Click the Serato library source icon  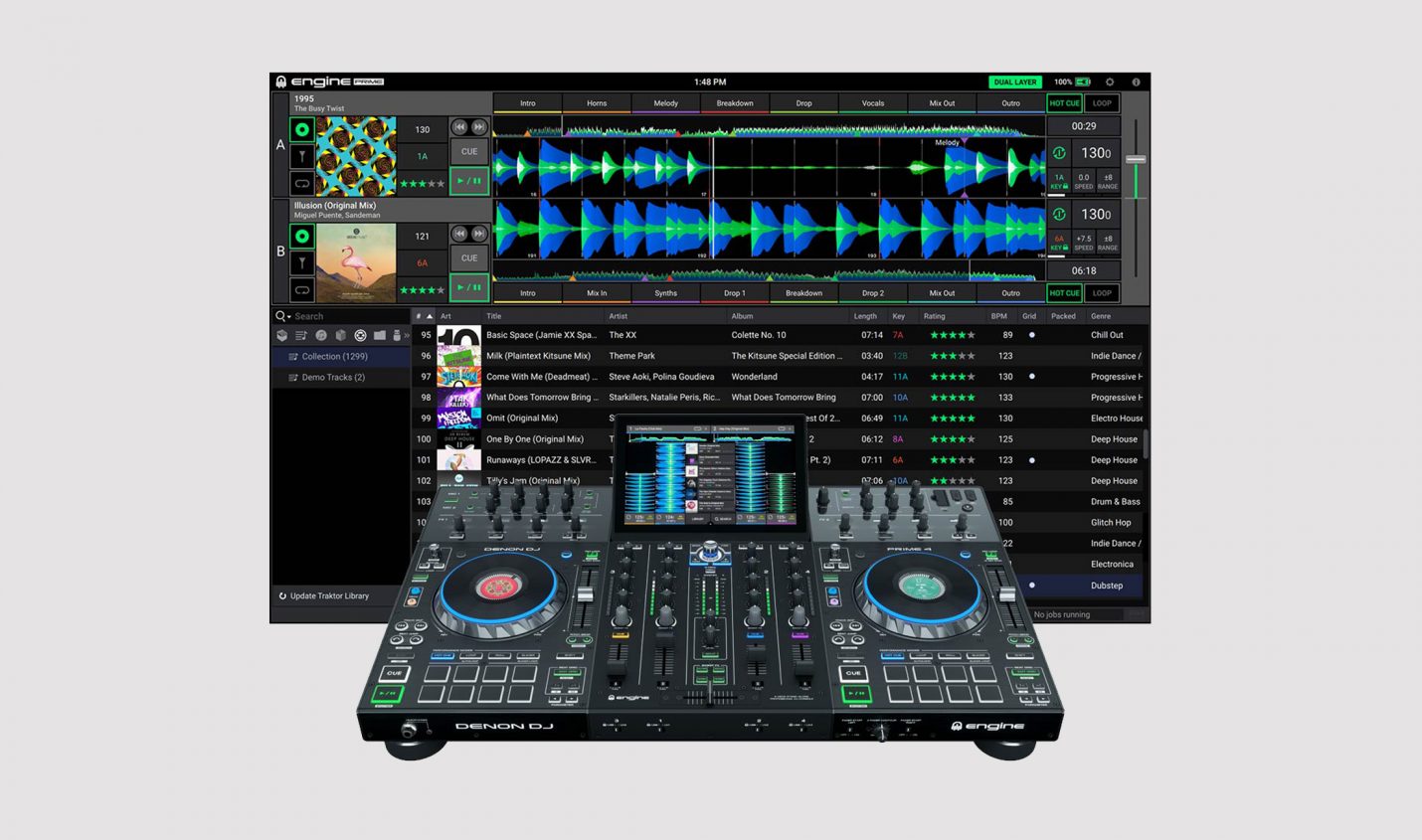(x=360, y=335)
